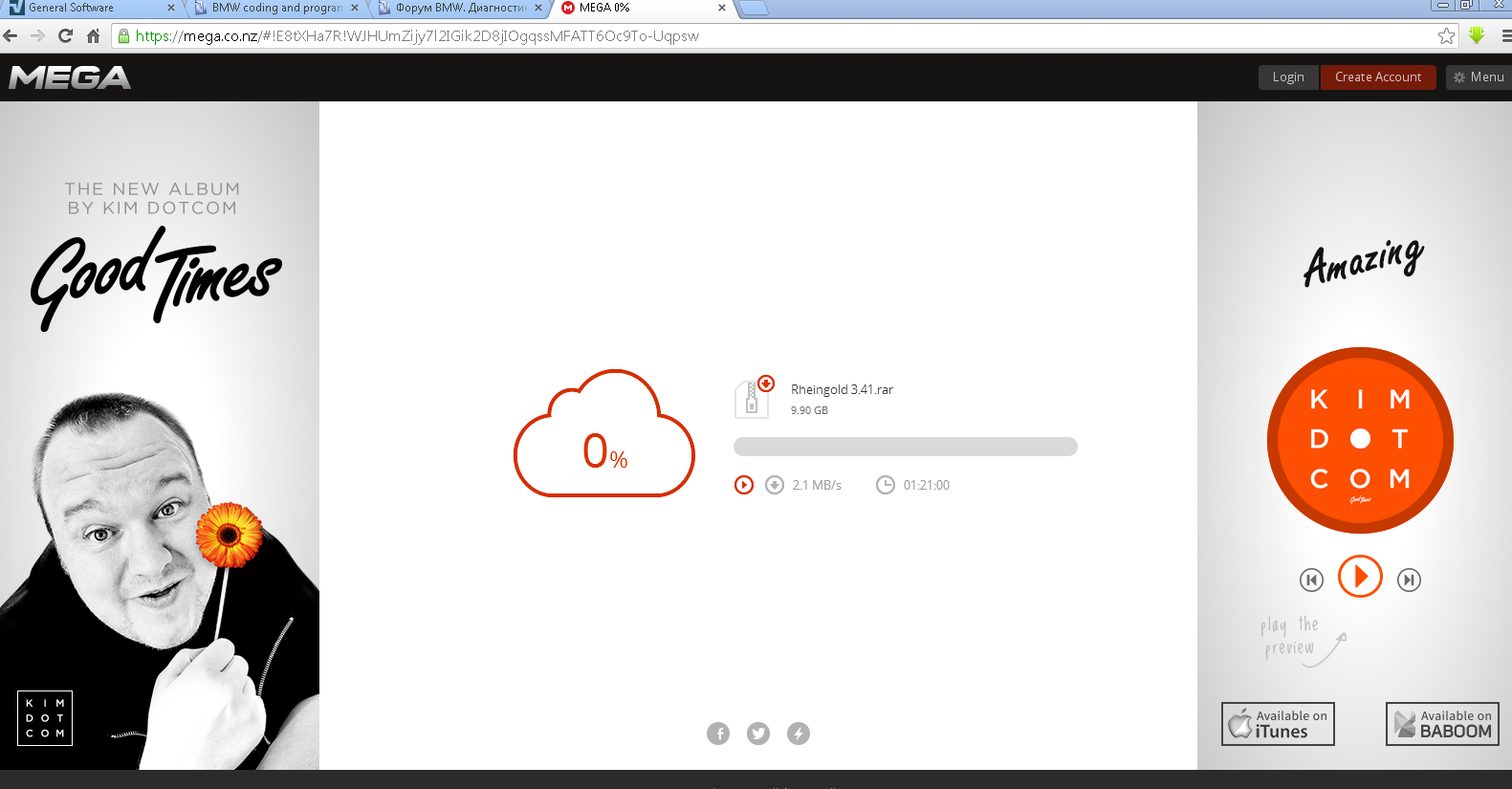Play the album preview with orange play button
The height and width of the screenshot is (789, 1512).
1360,577
